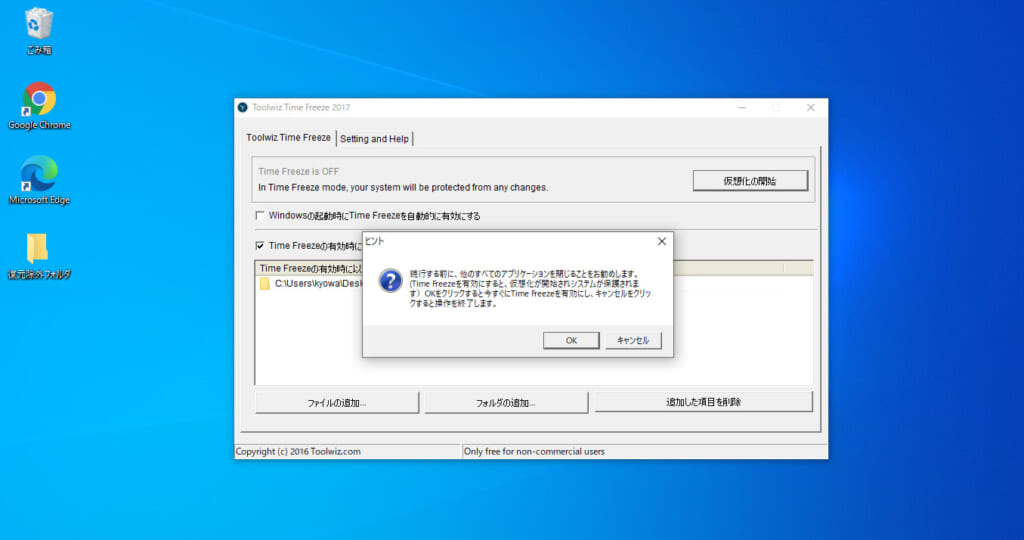Click the Time Freeze is OFF status label

pos(298,171)
